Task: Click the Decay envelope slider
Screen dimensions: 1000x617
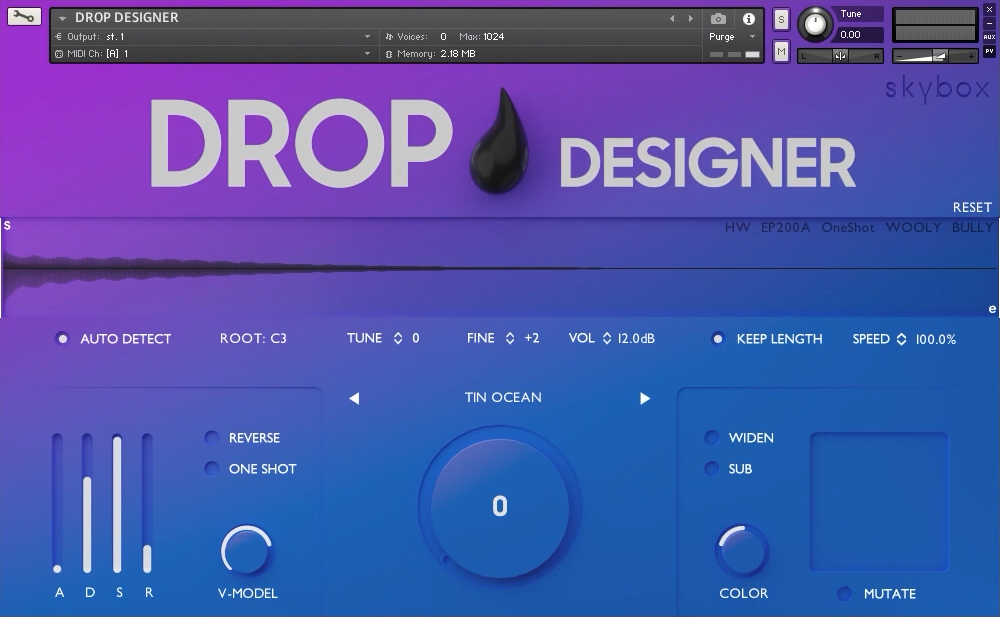Action: (88, 503)
